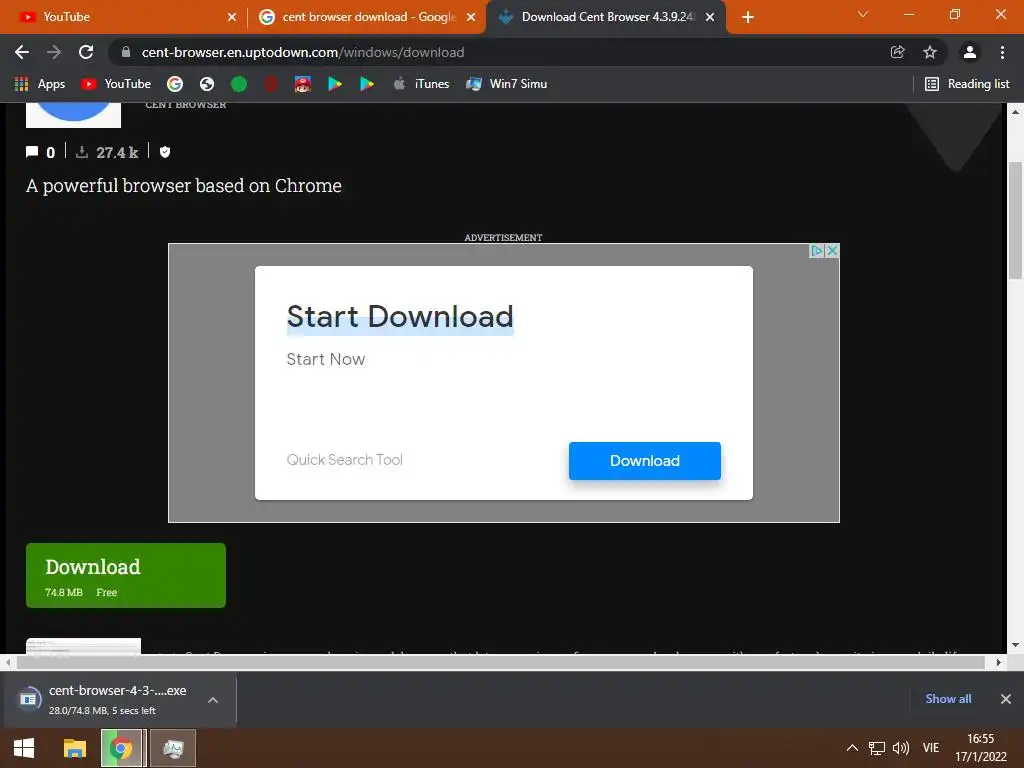Close the YouTube tab
This screenshot has width=1024, height=768.
click(232, 17)
